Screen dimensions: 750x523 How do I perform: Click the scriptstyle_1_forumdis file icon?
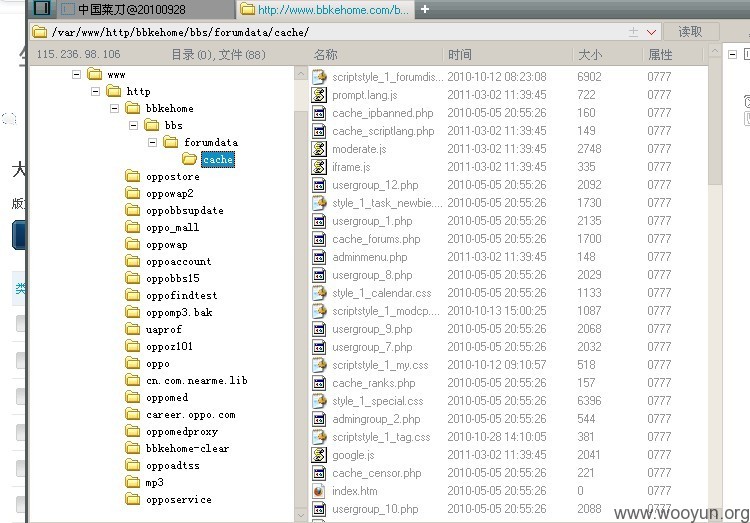click(x=319, y=77)
